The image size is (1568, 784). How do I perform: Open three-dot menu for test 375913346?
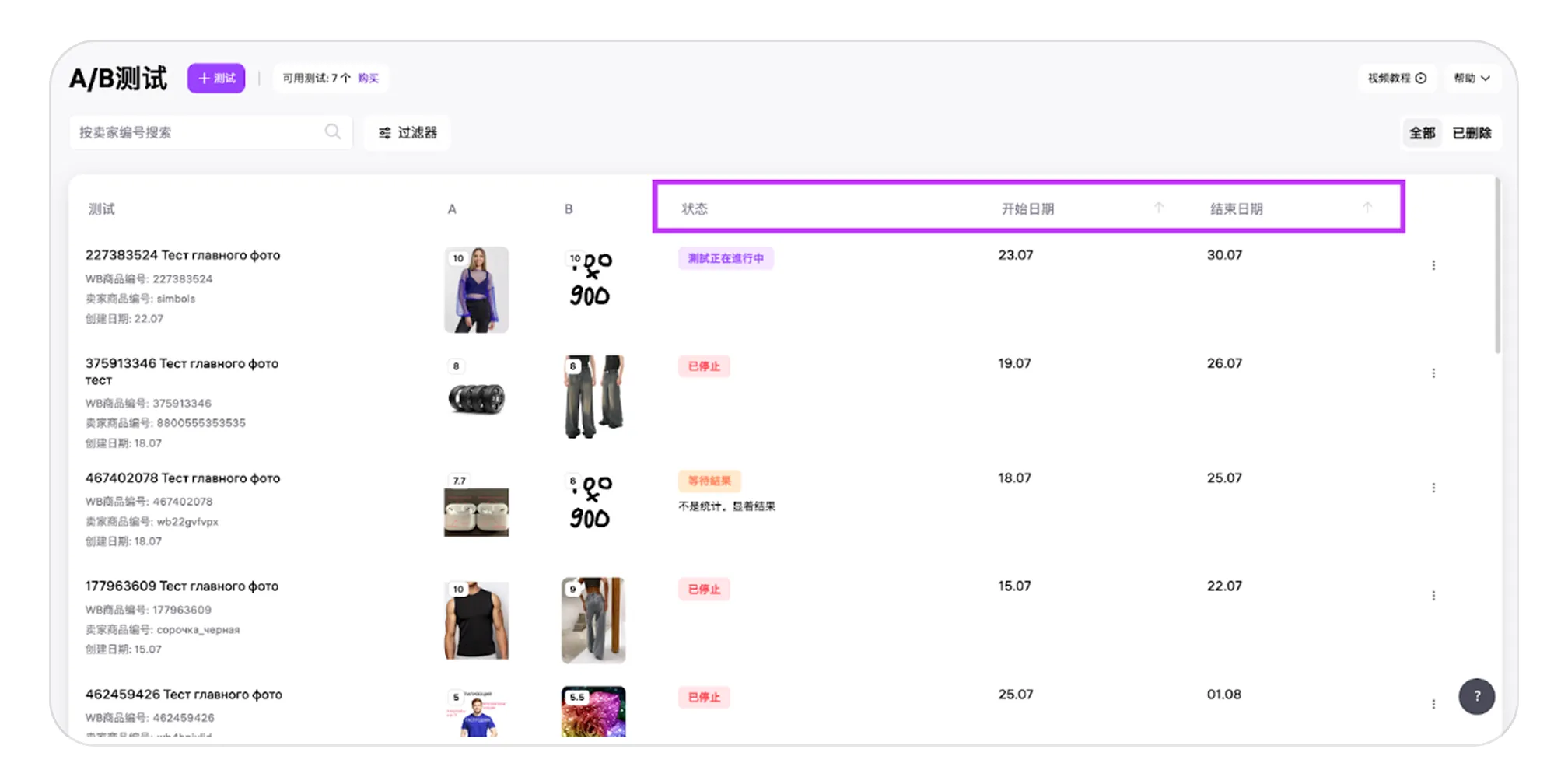tap(1433, 373)
